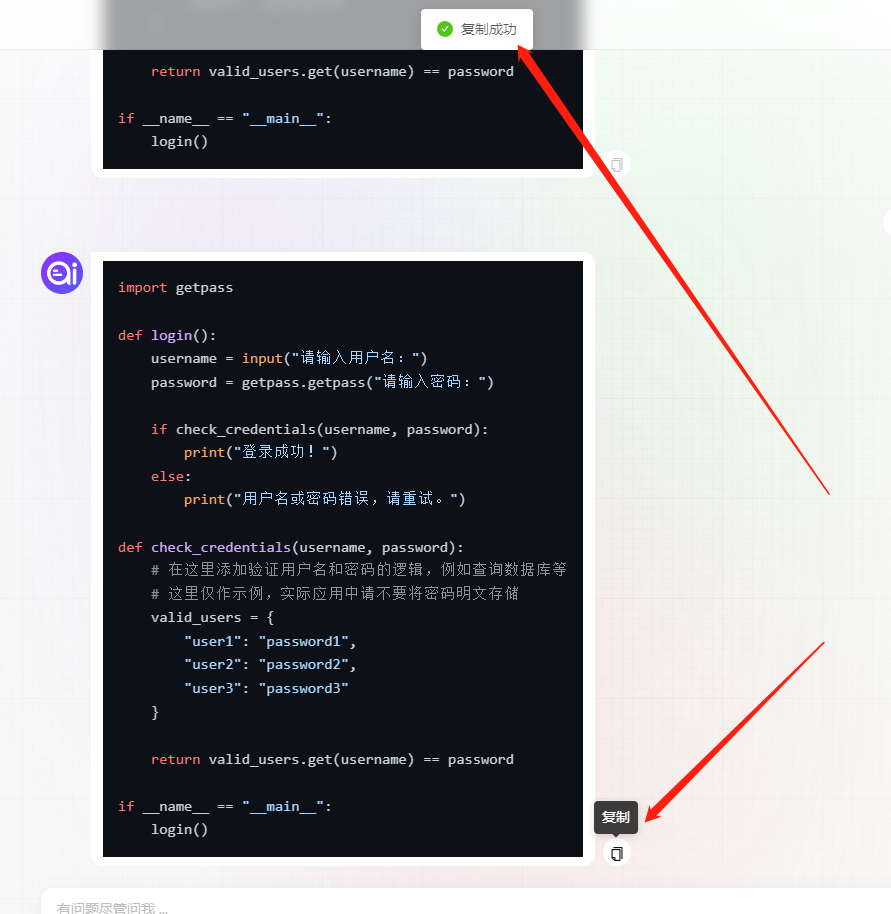Click the 'else:' code line
This screenshot has width=891, height=914.
click(171, 477)
